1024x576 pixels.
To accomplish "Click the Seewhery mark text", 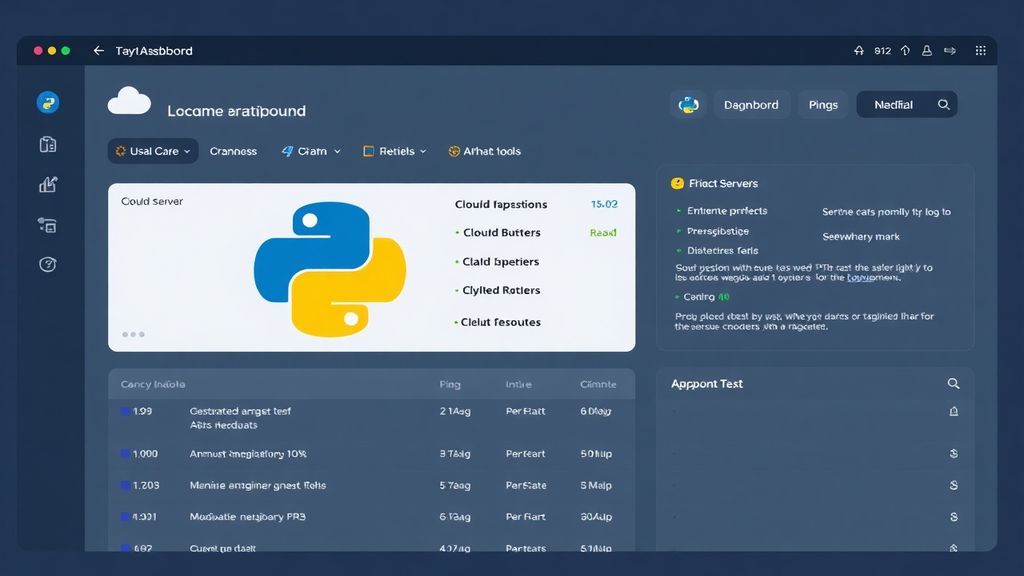I will (861, 236).
